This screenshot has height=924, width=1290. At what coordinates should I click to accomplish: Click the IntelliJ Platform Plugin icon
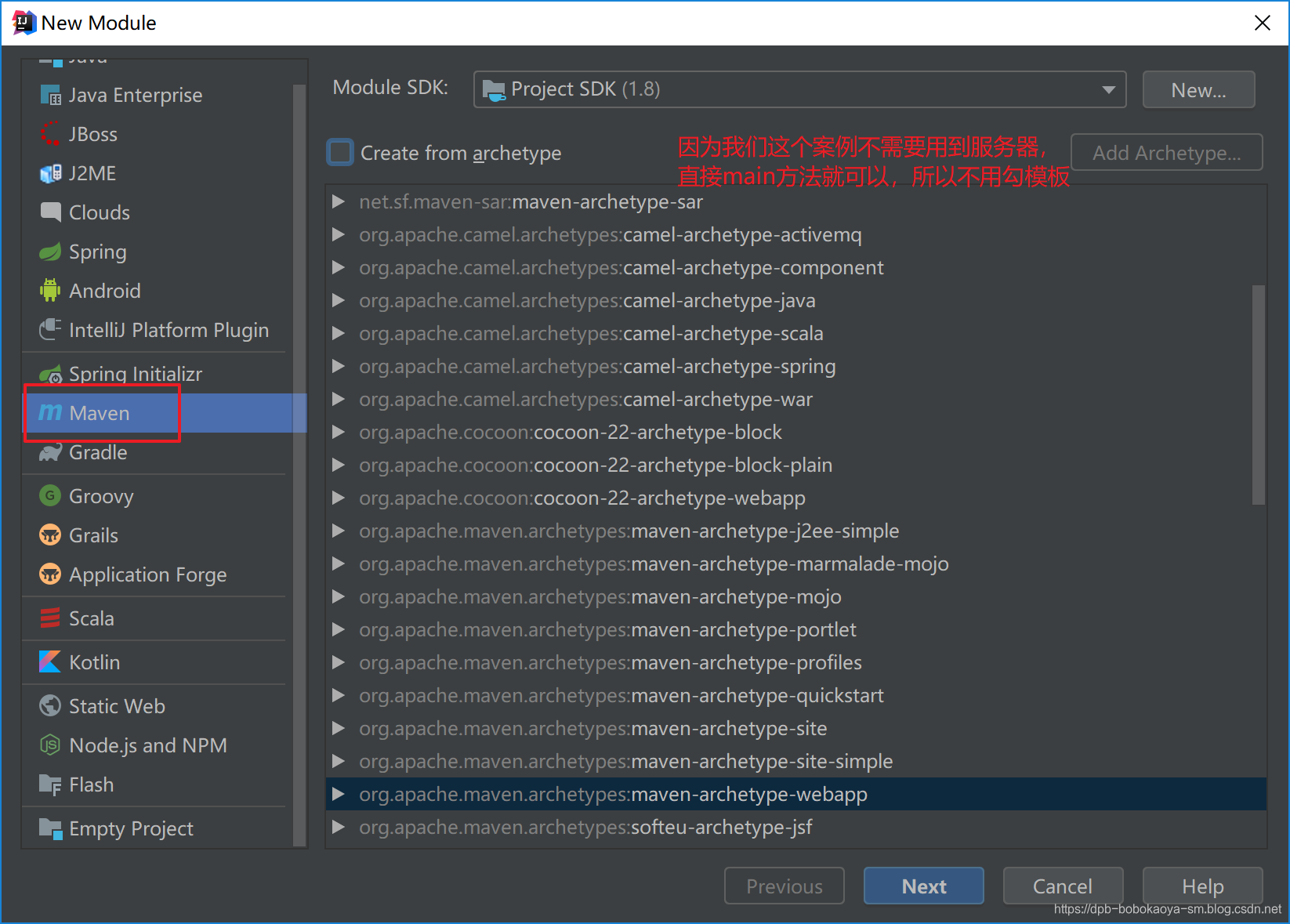pos(50,330)
